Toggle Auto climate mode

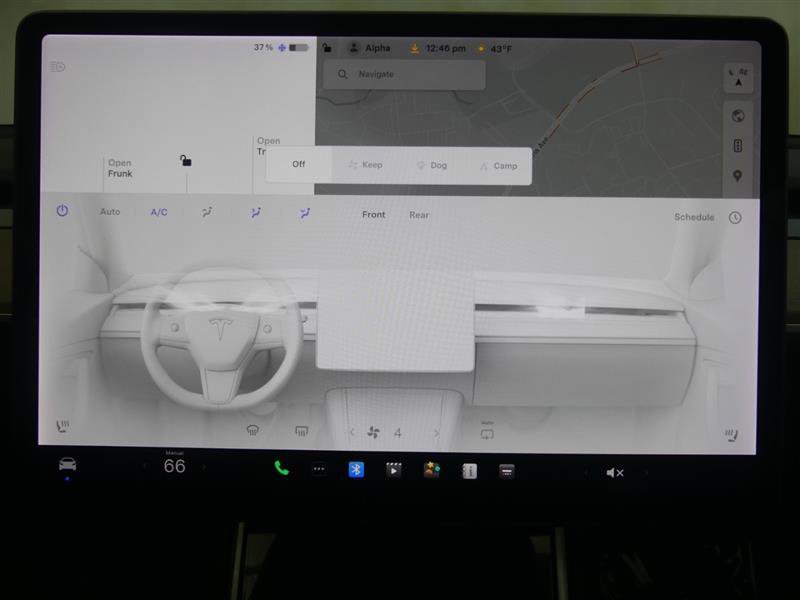(110, 212)
